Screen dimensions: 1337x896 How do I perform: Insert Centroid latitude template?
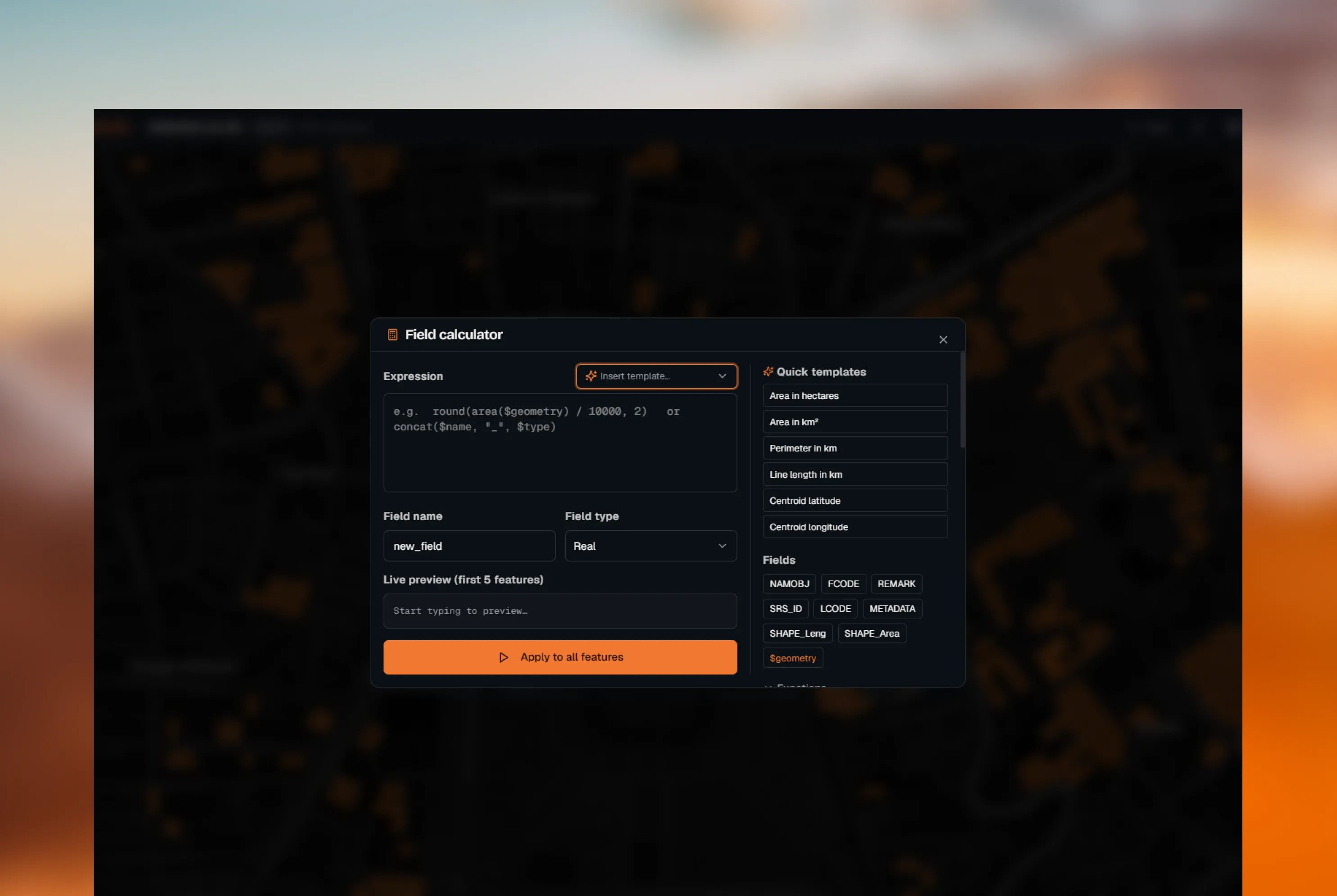[855, 501]
